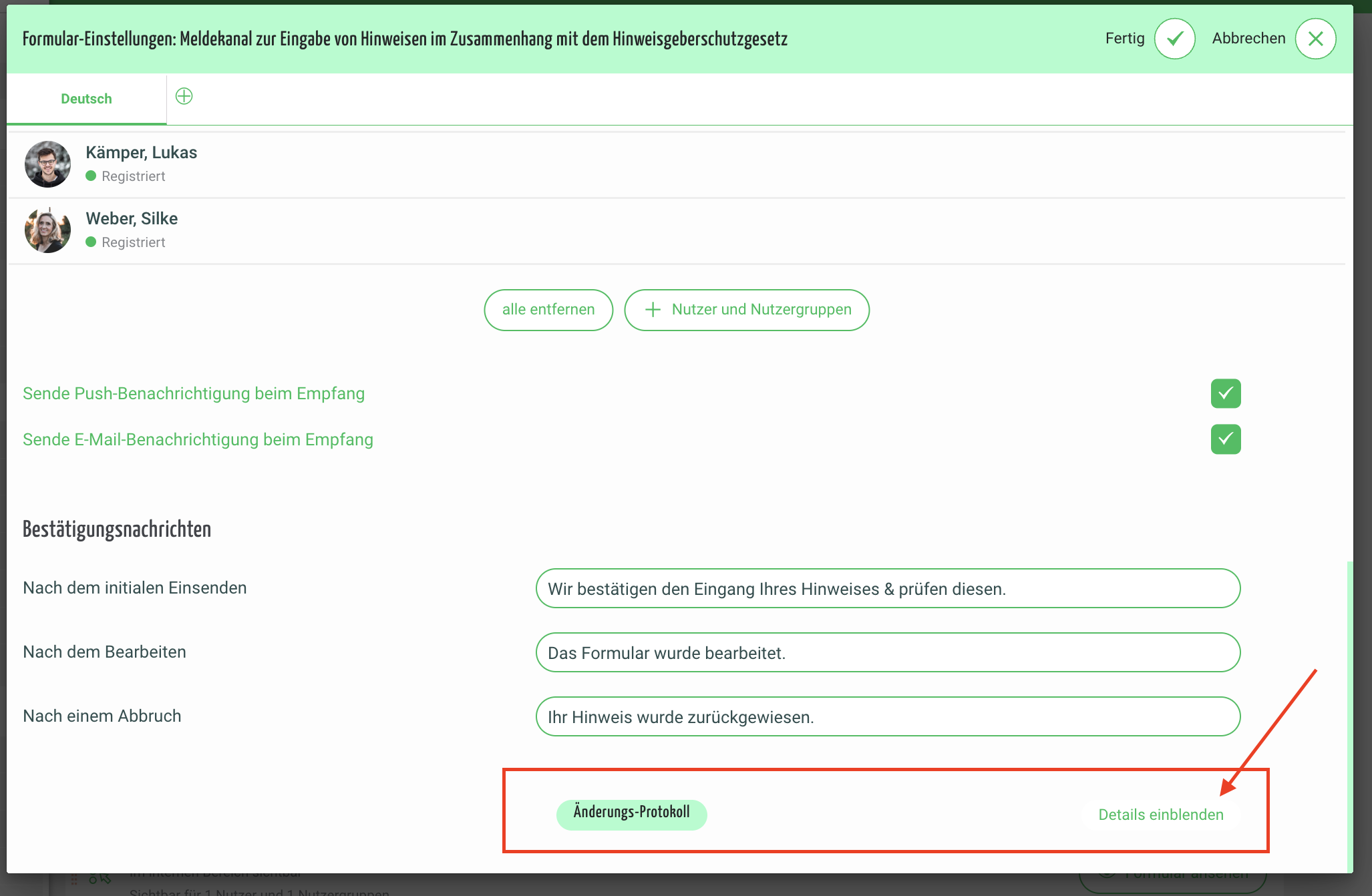Viewport: 1372px width, 896px height.
Task: Switch to the Deutsch tab
Action: point(86,99)
